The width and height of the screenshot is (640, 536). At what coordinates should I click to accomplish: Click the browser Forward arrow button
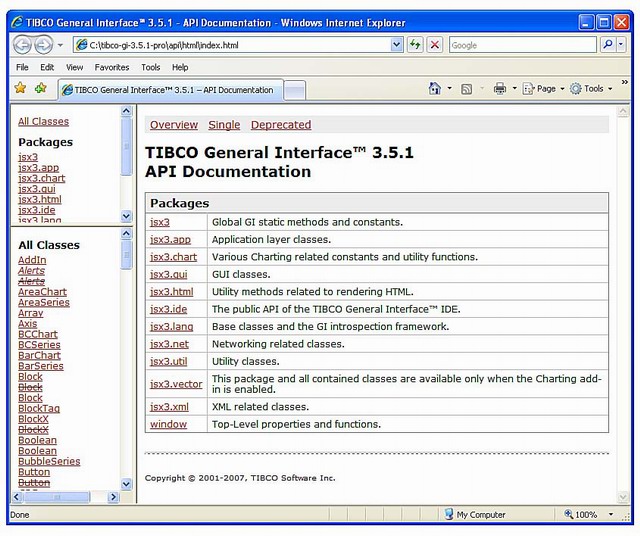click(43, 44)
